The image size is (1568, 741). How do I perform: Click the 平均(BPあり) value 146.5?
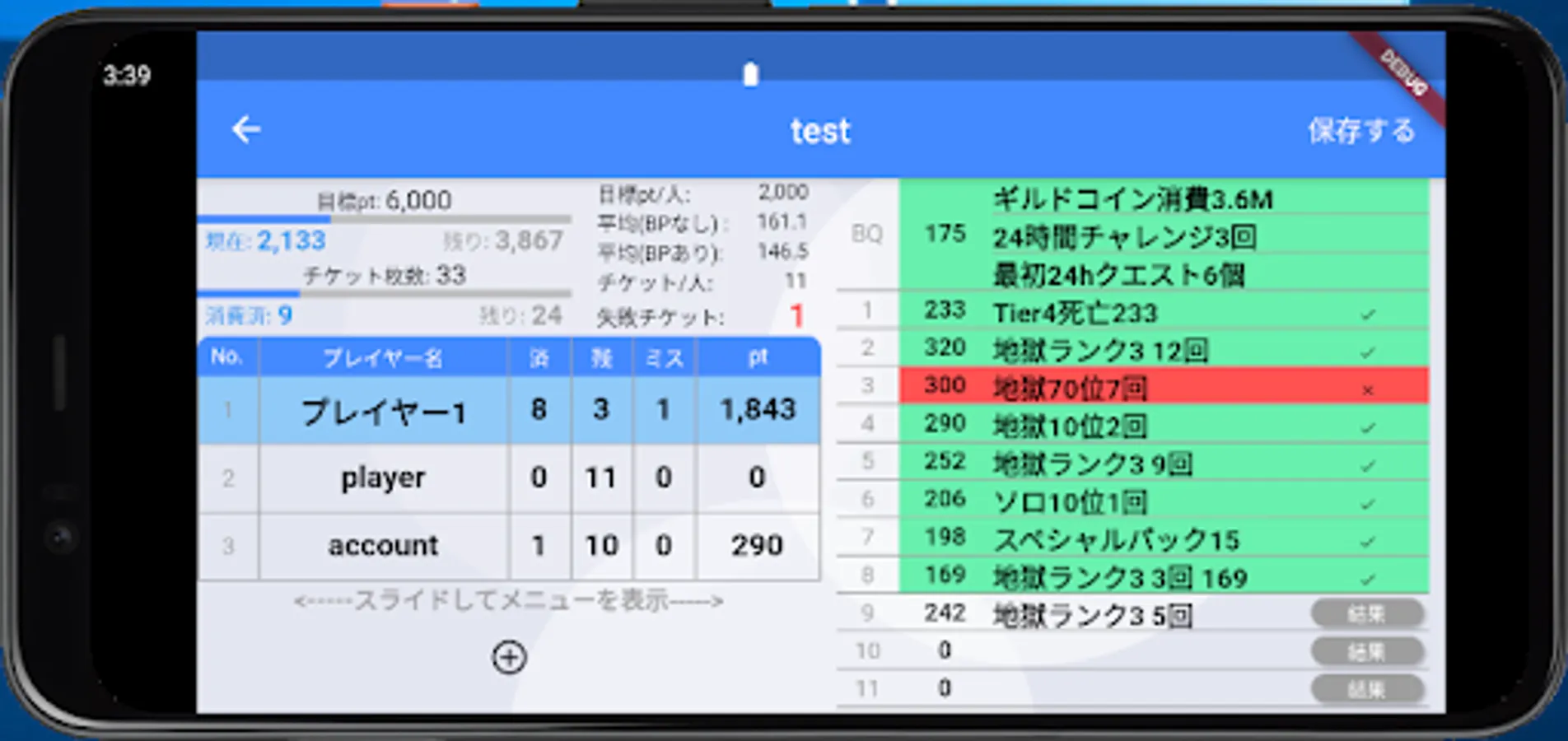pos(782,251)
